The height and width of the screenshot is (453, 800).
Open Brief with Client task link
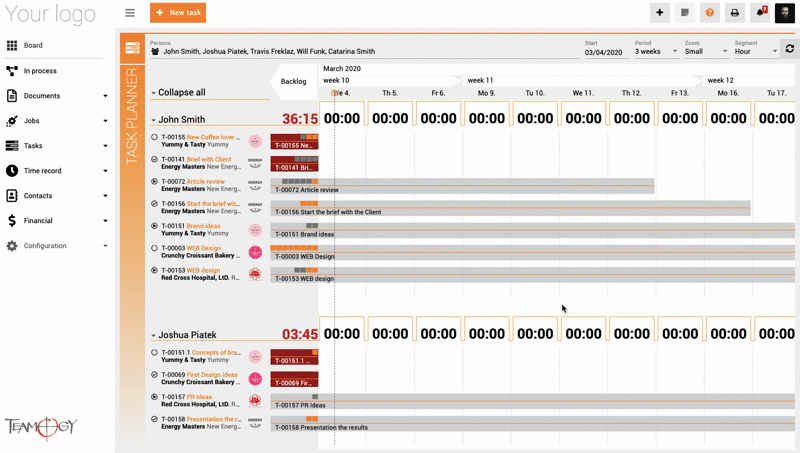209,159
